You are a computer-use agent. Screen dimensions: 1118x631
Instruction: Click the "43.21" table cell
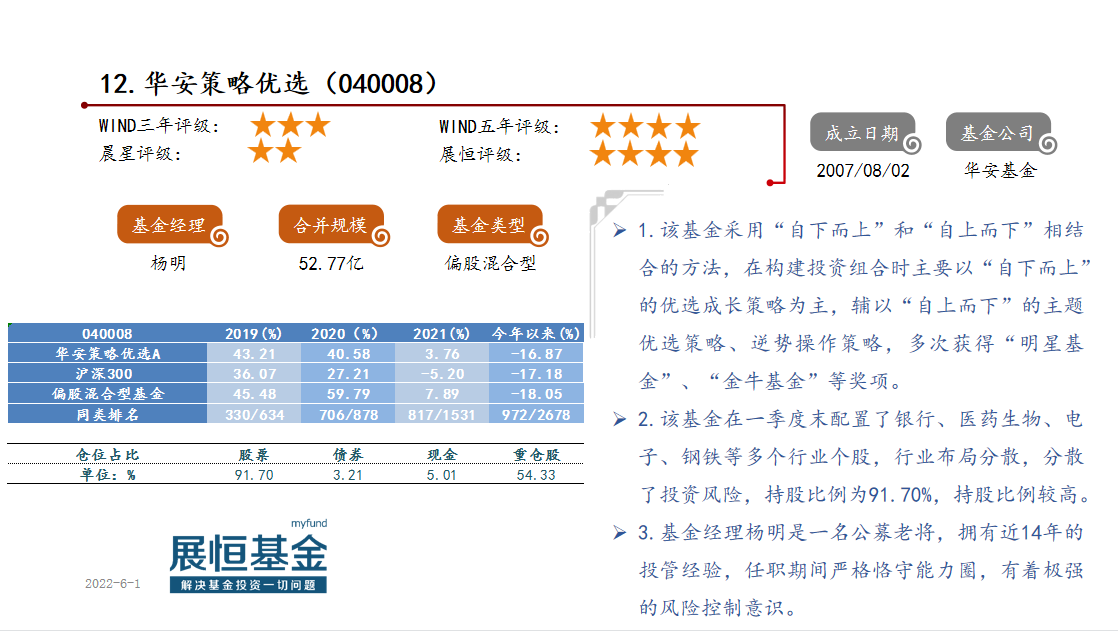pyautogui.click(x=254, y=354)
